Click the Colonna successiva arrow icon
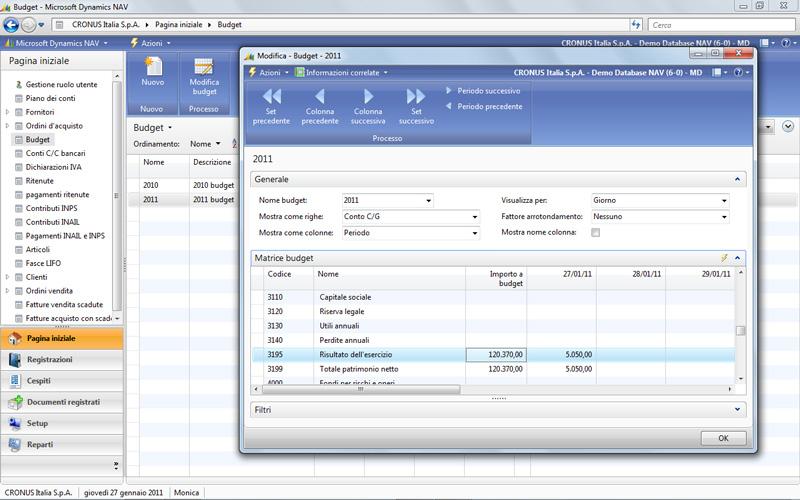Screen dimensions: 800x500 coord(368,96)
